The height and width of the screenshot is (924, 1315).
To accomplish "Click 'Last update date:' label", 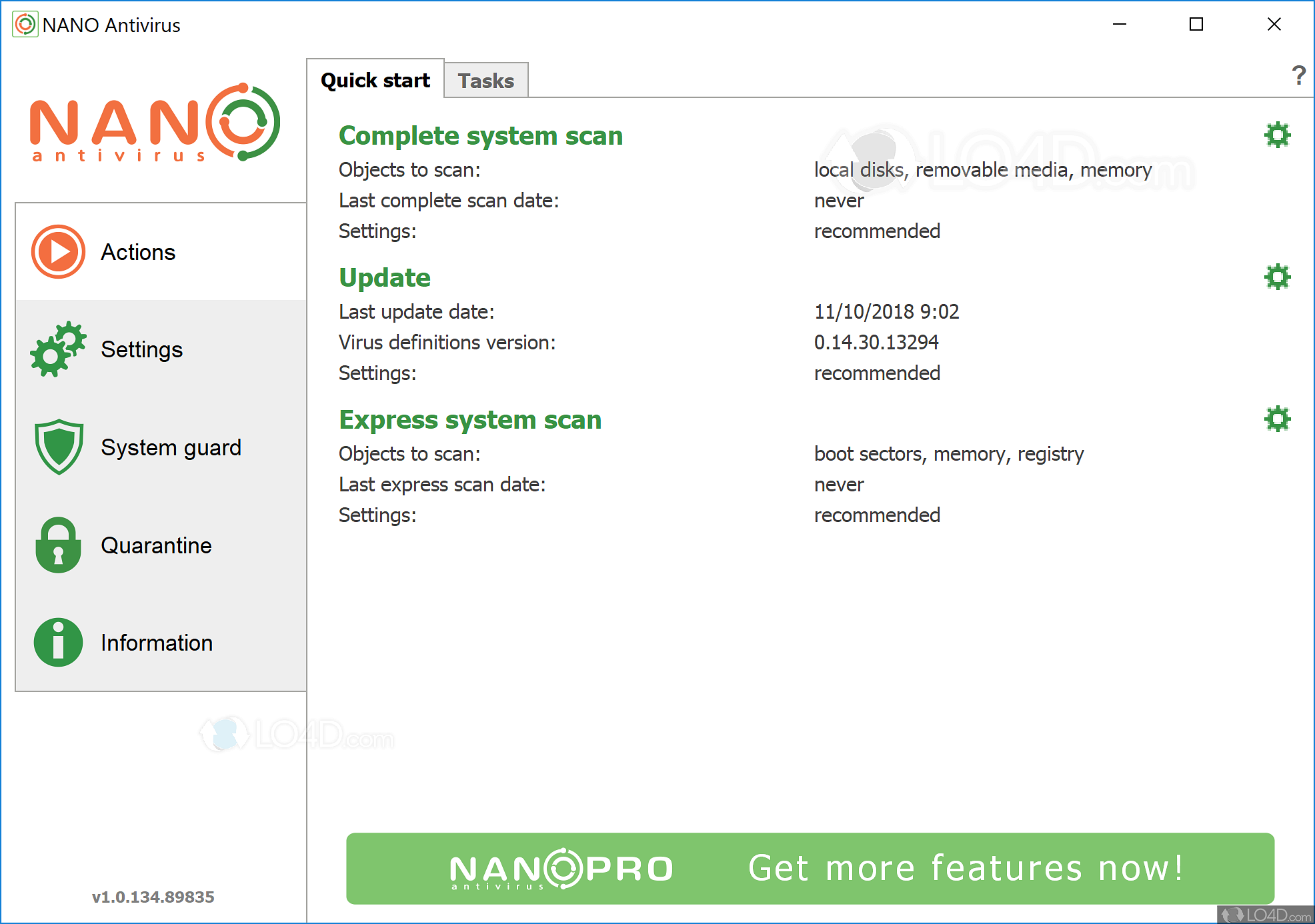I will pyautogui.click(x=417, y=312).
